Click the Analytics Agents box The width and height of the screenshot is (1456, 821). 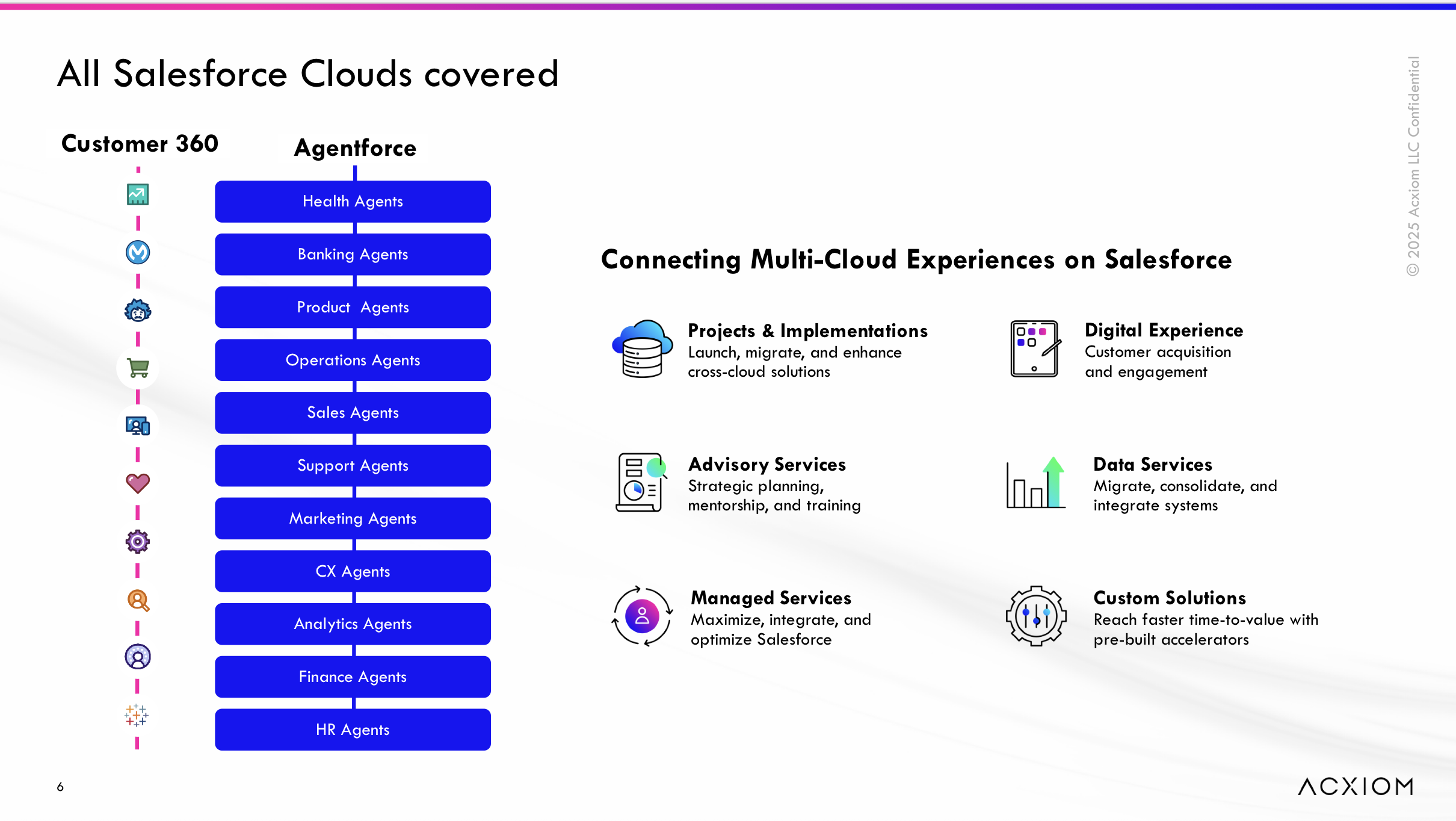(353, 624)
